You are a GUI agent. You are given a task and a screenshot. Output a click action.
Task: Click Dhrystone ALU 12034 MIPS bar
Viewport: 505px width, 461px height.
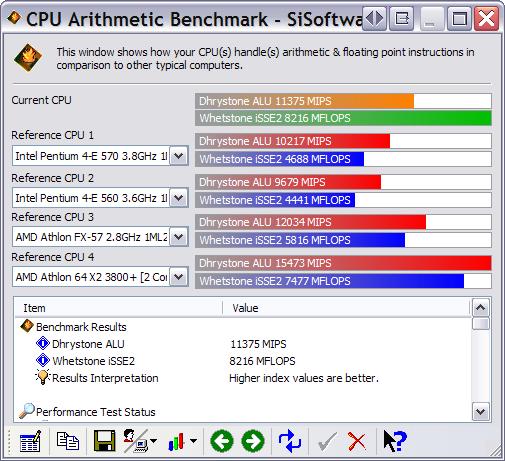pyautogui.click(x=343, y=222)
